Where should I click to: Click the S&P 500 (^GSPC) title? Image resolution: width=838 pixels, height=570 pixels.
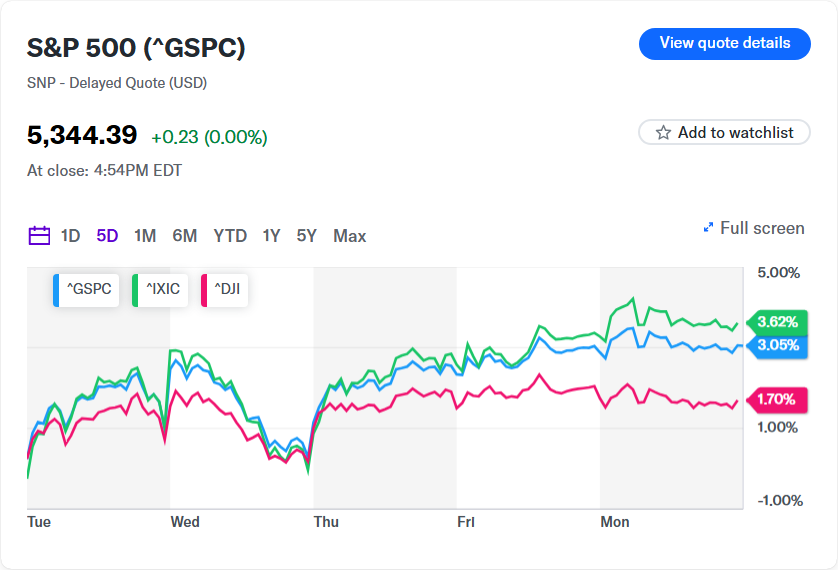click(x=136, y=48)
